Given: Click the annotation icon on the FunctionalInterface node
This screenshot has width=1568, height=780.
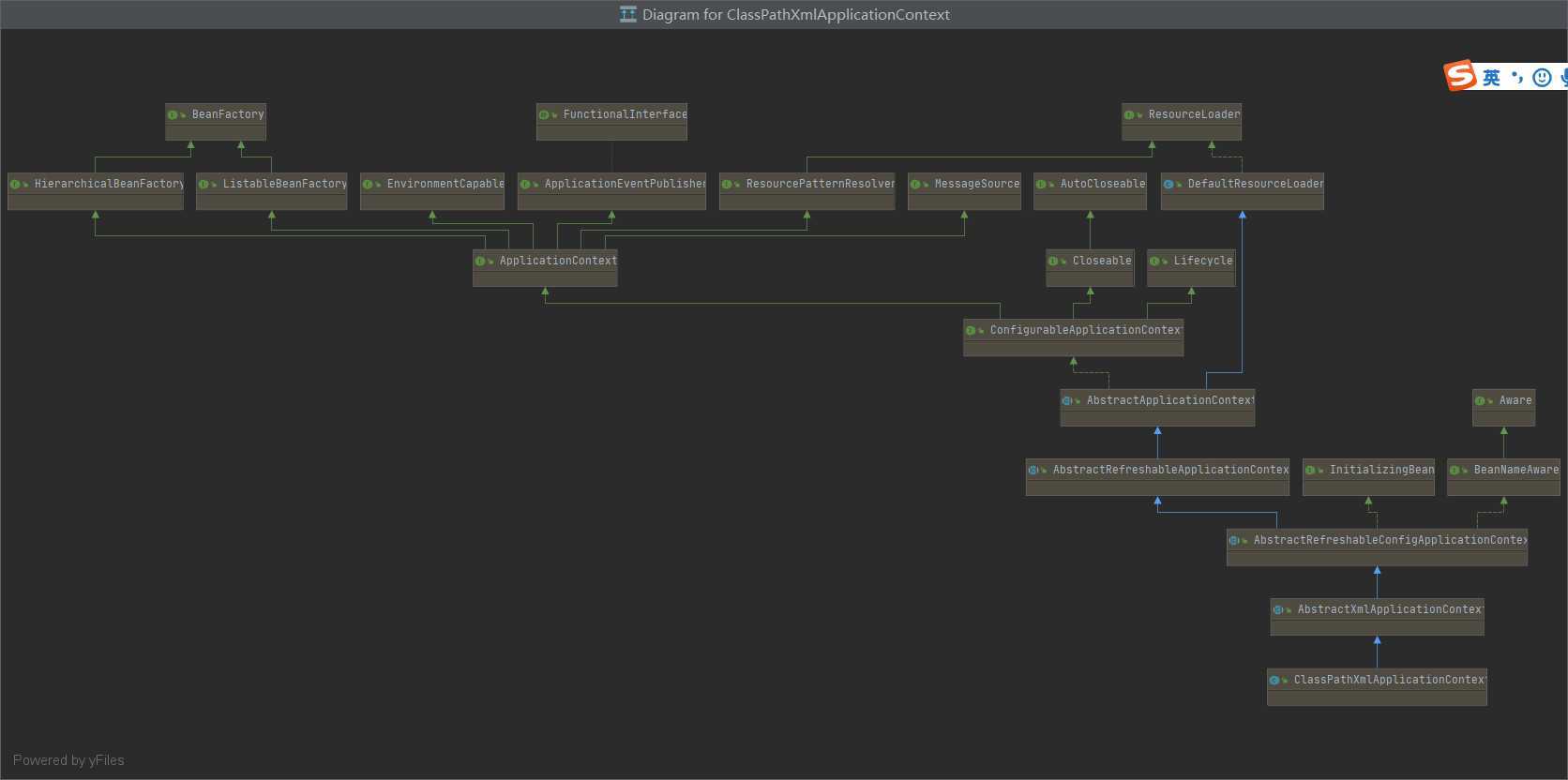Looking at the screenshot, I should pyautogui.click(x=544, y=115).
